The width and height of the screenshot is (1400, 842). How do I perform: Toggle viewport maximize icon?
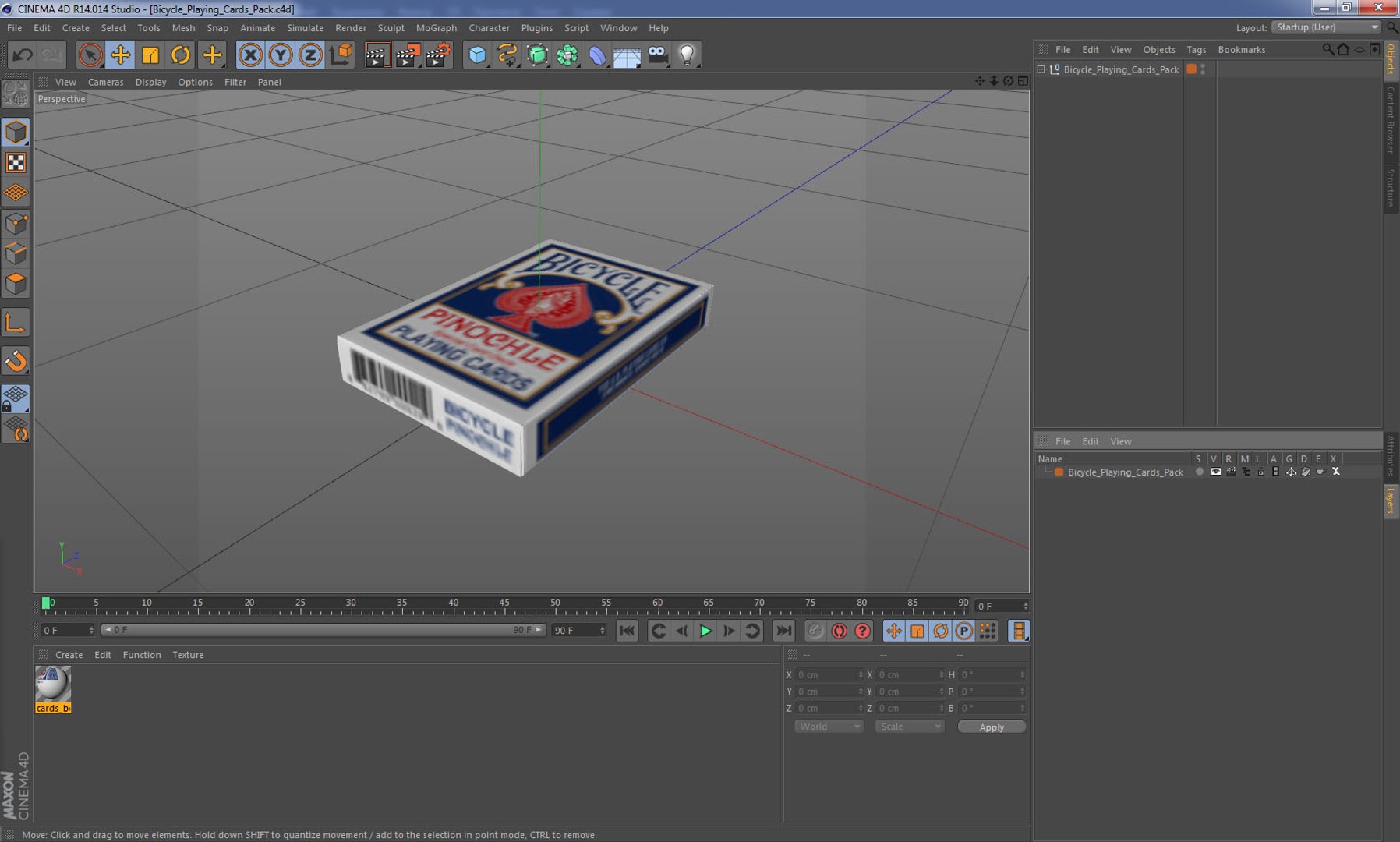point(1022,81)
